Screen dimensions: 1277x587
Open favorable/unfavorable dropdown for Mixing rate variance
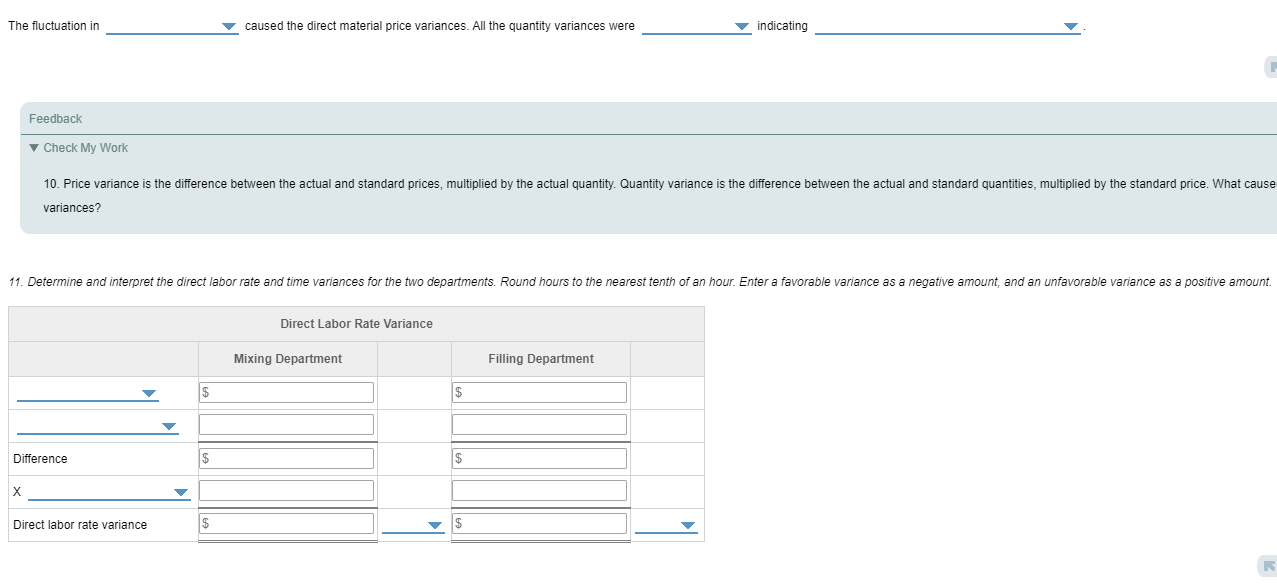[x=433, y=523]
